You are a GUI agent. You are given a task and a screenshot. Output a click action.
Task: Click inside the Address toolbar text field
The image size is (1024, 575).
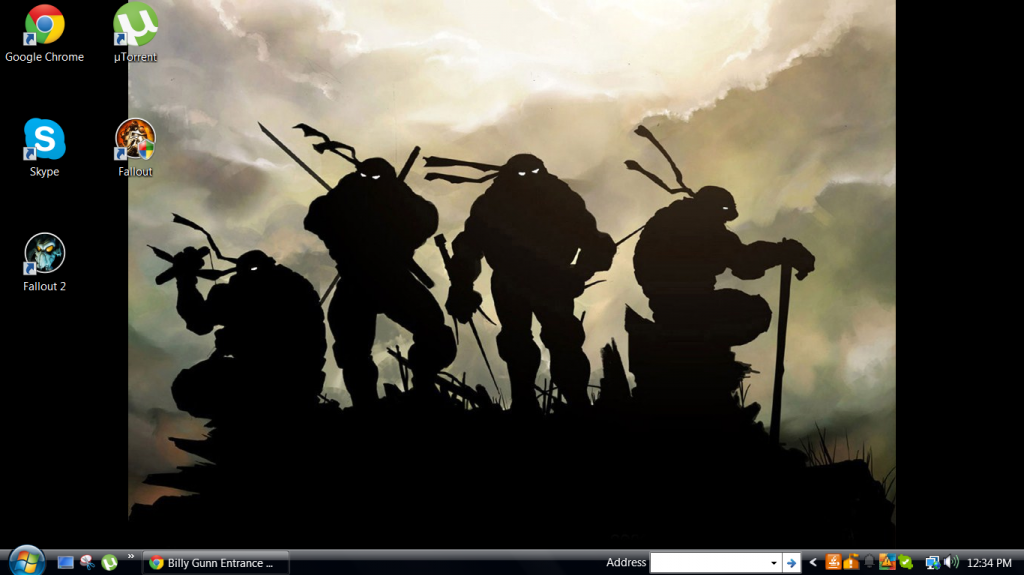pos(708,563)
